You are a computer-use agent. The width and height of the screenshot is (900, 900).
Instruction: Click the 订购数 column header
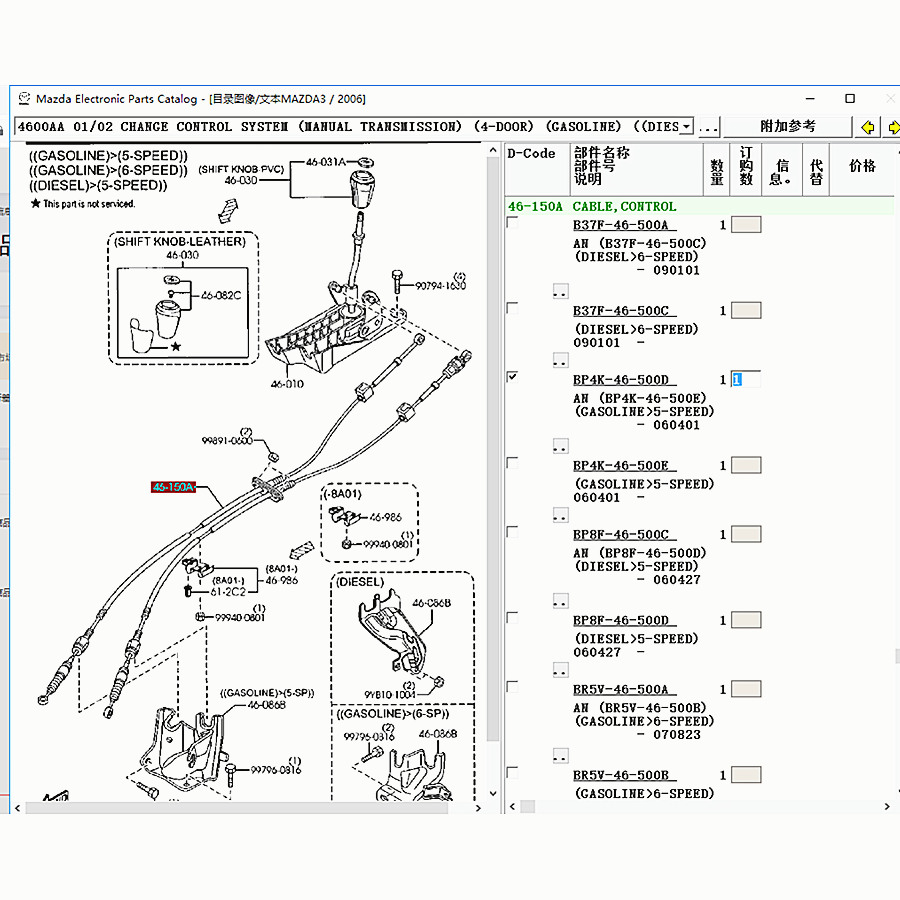tap(746, 169)
